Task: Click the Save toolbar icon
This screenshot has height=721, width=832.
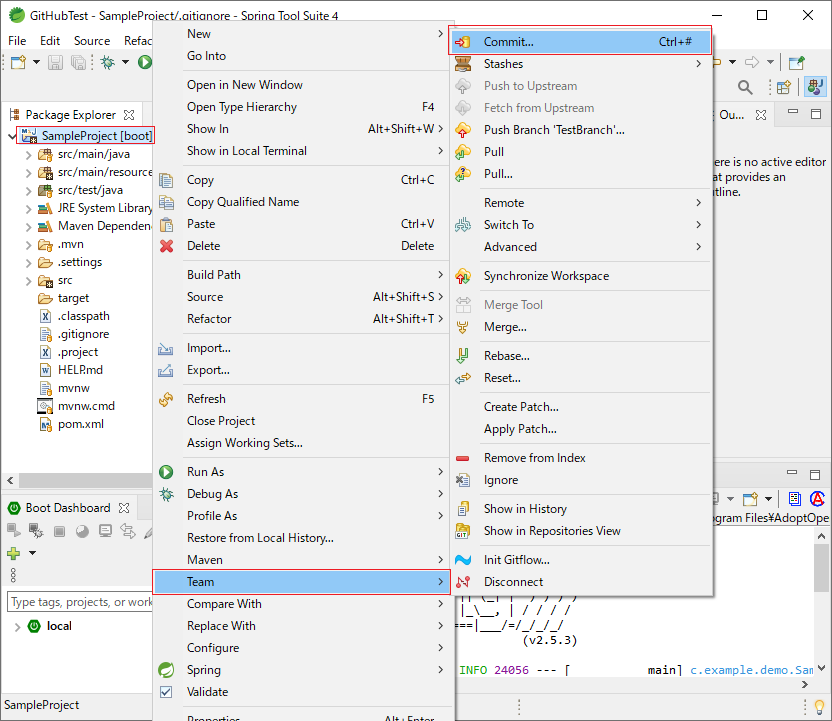Action: click(x=54, y=62)
